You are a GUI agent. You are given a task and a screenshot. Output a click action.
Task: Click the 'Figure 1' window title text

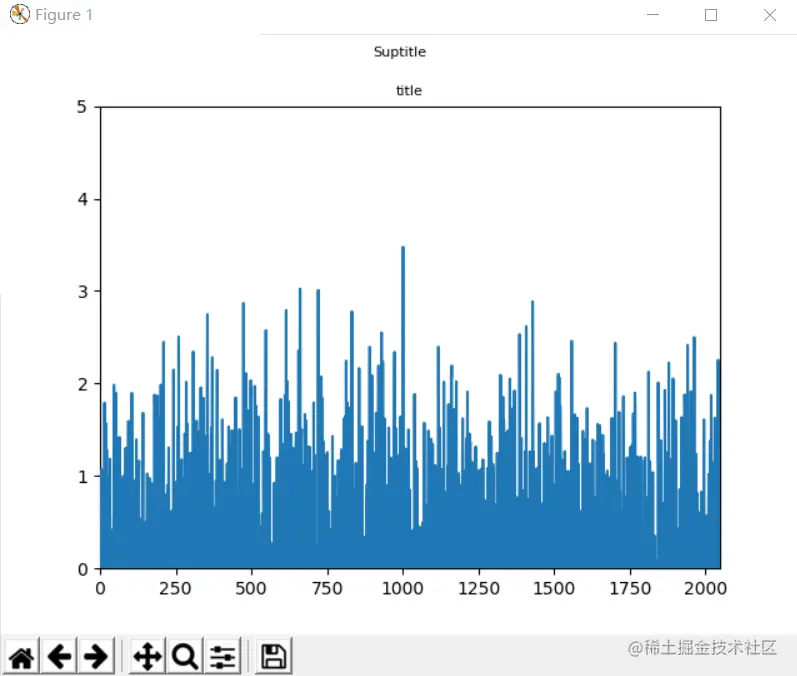64,15
